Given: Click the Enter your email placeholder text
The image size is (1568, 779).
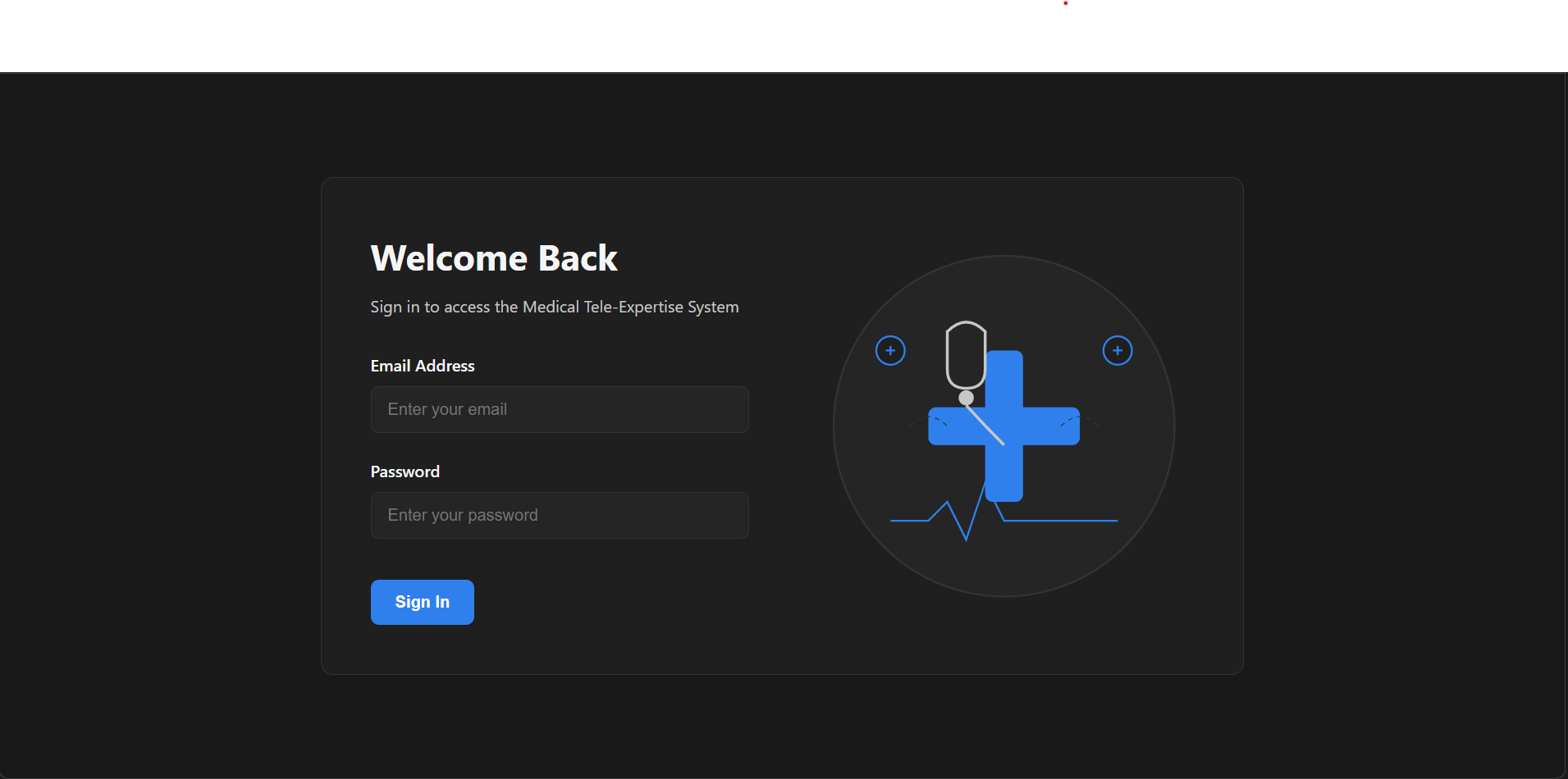Looking at the screenshot, I should [447, 409].
